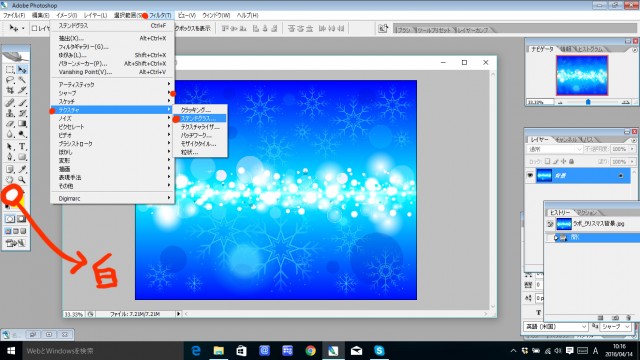Select the Hand tool
Screen dimensions: 640x360
point(10,180)
